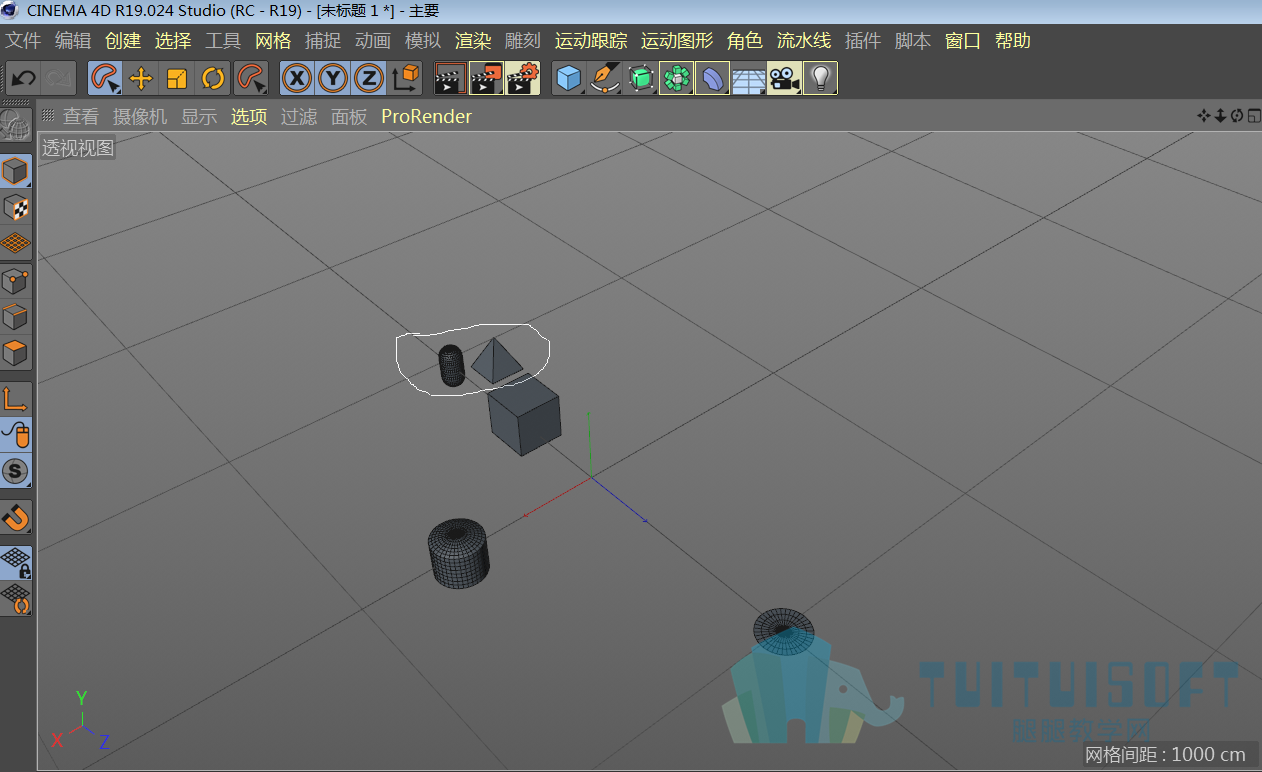Click the planar workplane icon at the sidebar bottom
Image resolution: width=1262 pixels, height=772 pixels.
coord(16,598)
